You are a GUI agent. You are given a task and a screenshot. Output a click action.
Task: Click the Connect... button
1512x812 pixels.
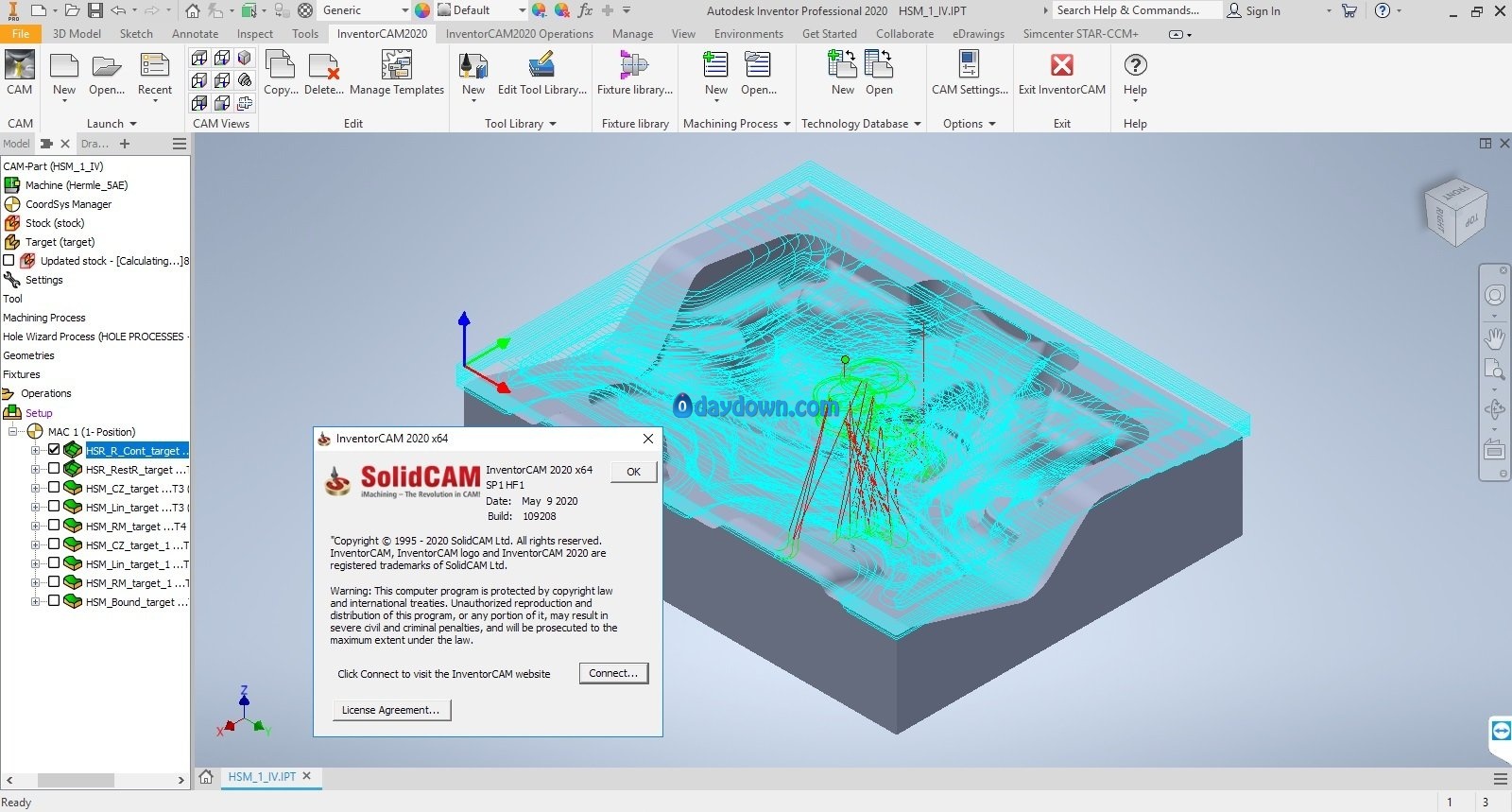coord(613,673)
